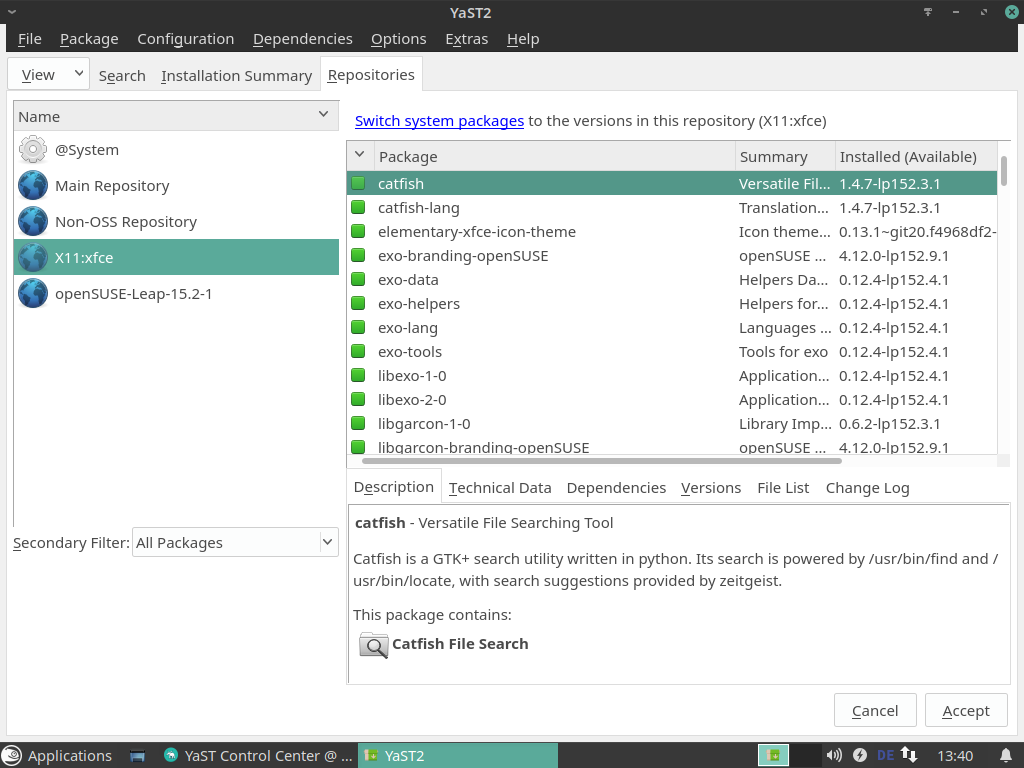
Task: Click the Name column sort chevron
Action: pos(323,115)
